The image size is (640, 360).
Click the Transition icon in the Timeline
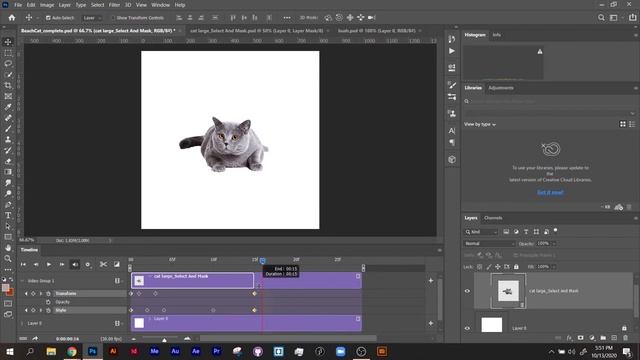click(x=117, y=264)
